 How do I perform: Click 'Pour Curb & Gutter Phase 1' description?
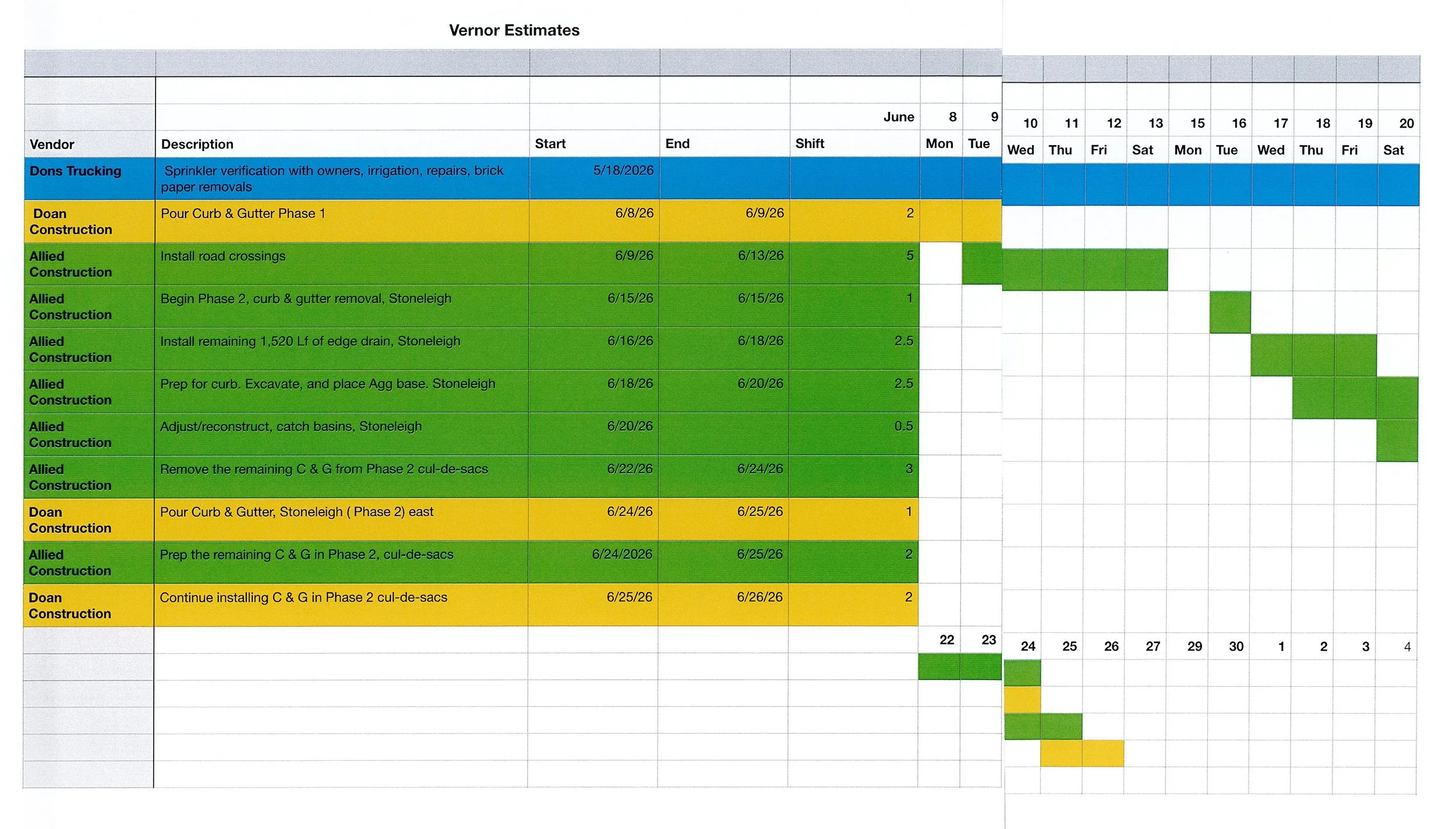tap(243, 214)
